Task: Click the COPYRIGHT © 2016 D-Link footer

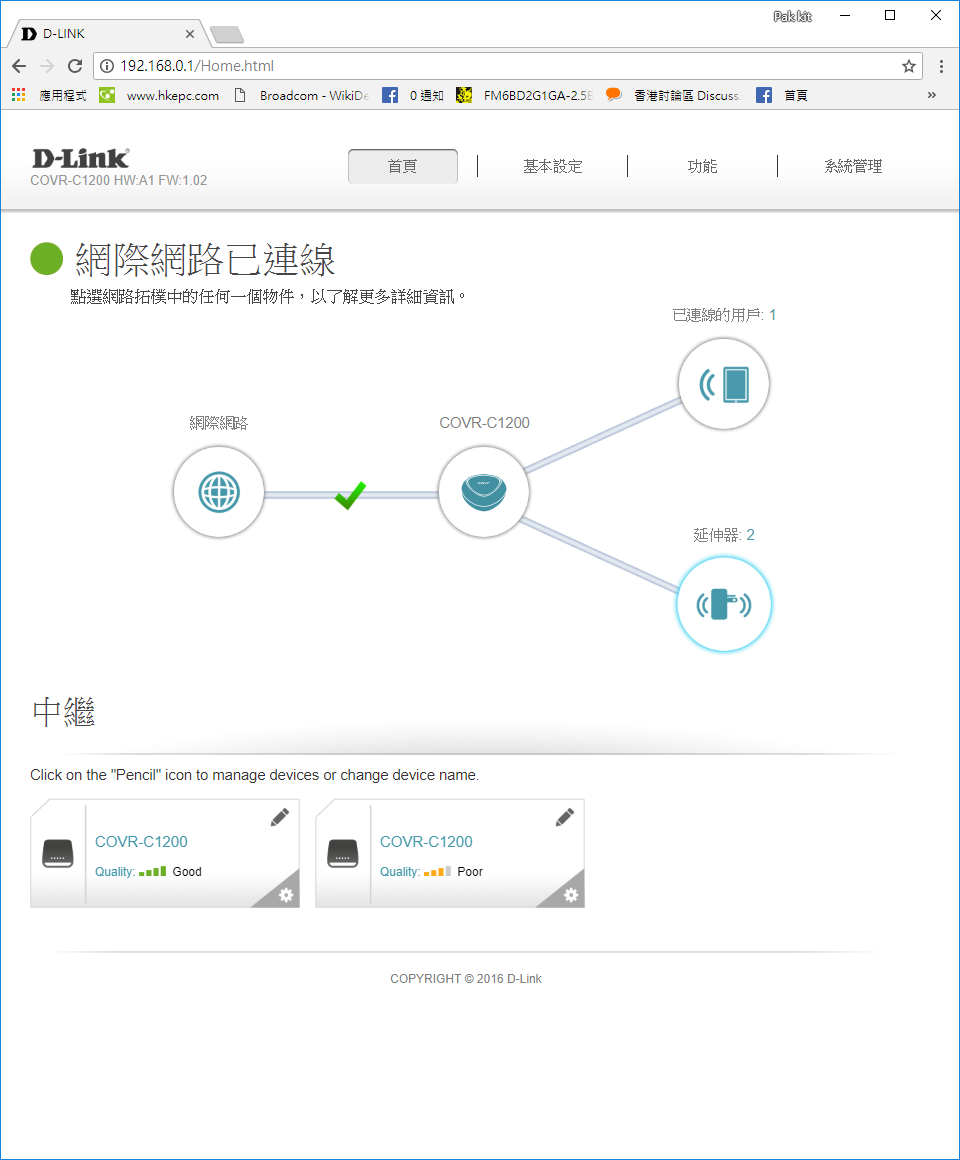Action: (x=466, y=979)
